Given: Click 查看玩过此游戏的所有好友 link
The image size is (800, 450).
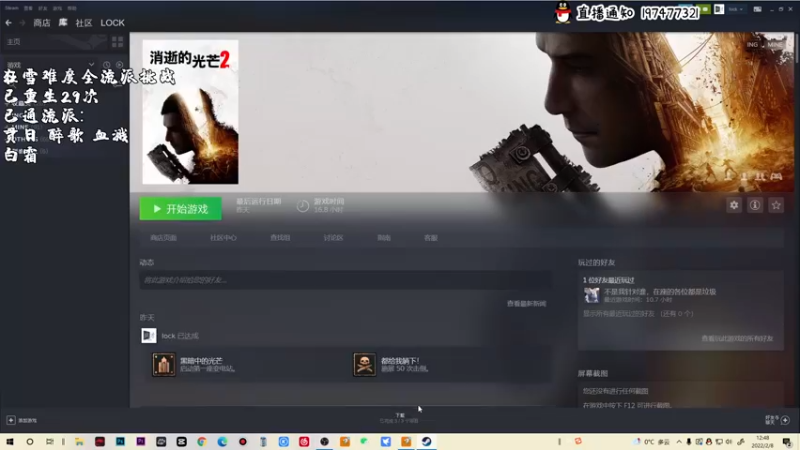Looking at the screenshot, I should [x=737, y=338].
